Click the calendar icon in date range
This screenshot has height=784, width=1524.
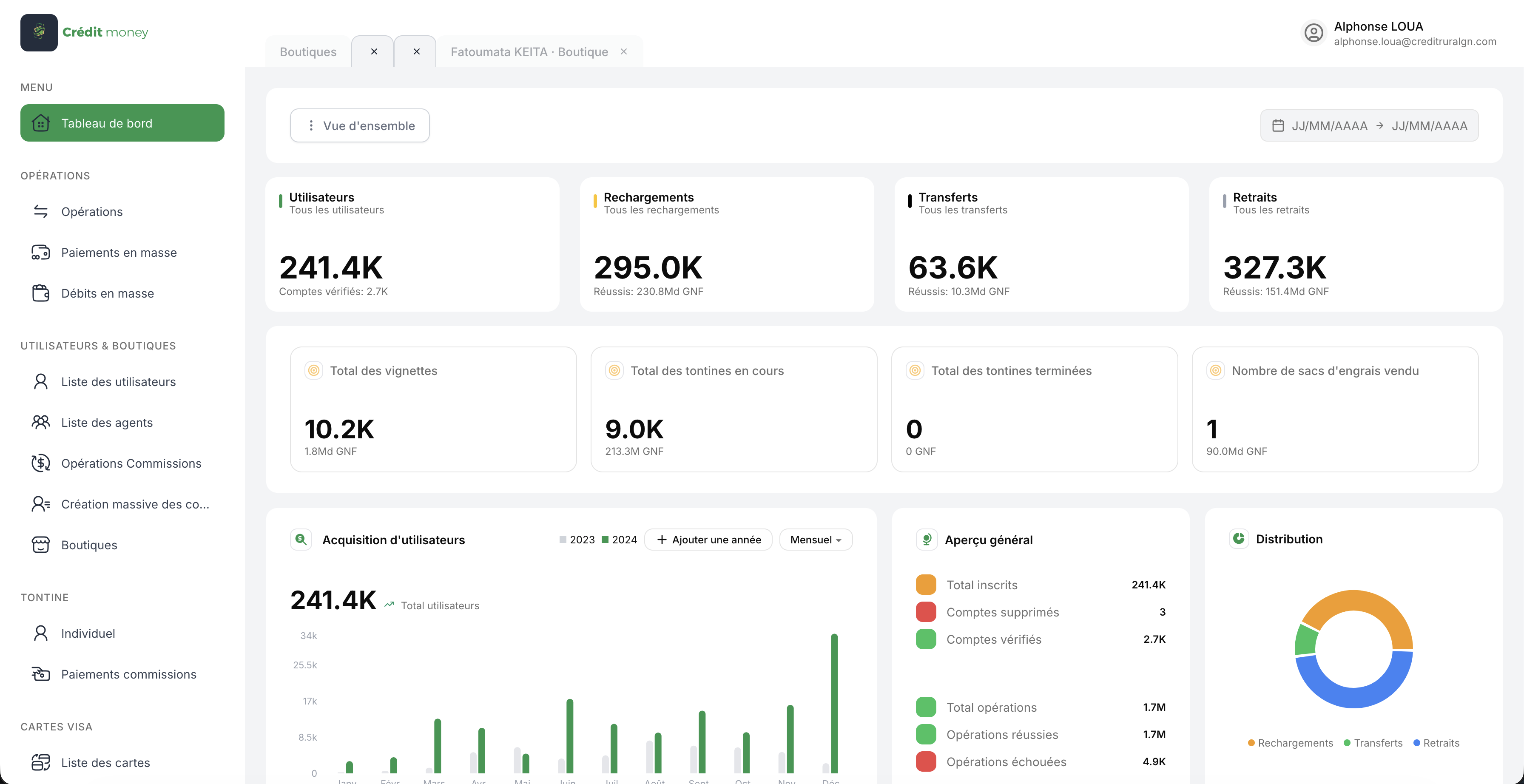tap(1278, 125)
